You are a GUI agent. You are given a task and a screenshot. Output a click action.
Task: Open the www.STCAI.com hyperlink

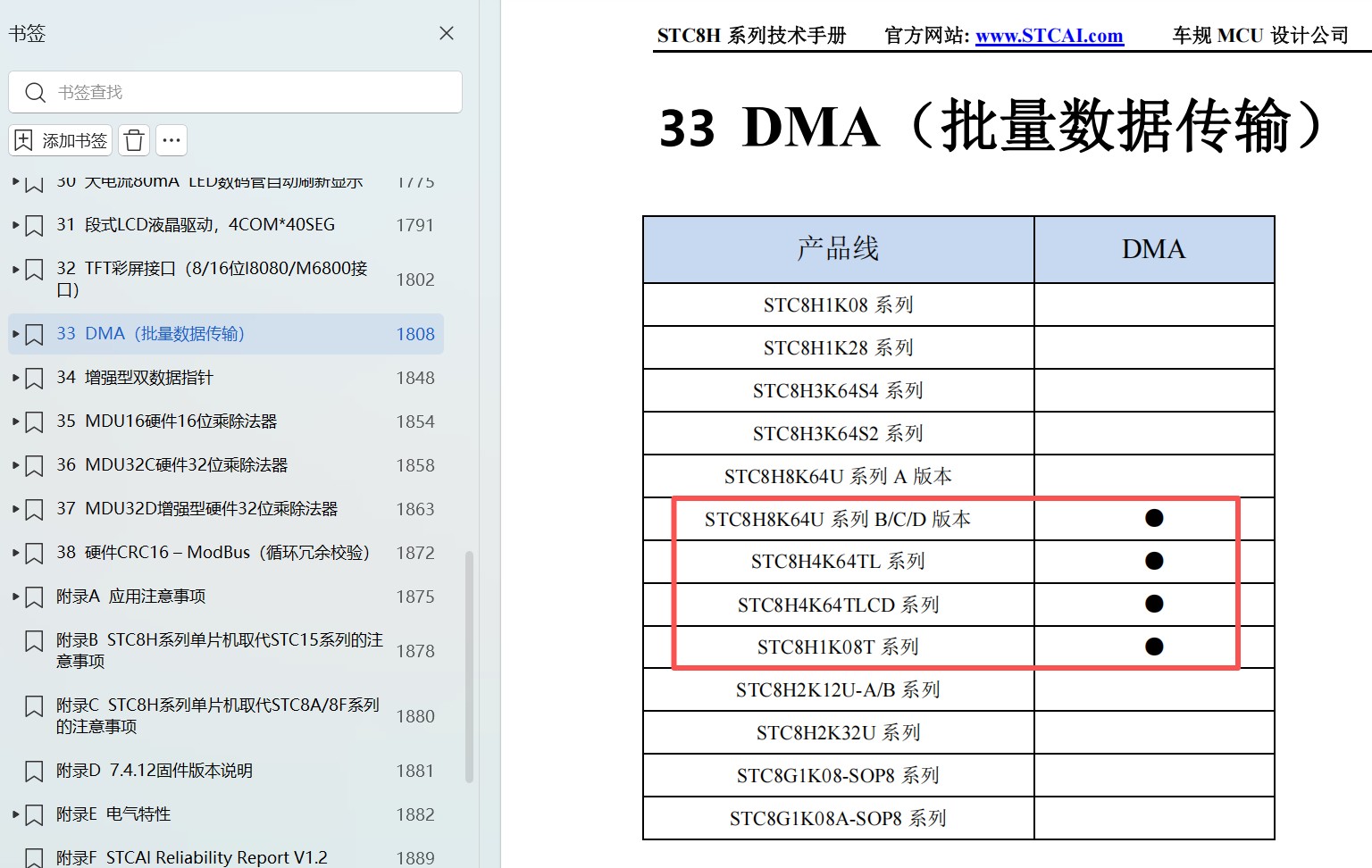click(1050, 36)
